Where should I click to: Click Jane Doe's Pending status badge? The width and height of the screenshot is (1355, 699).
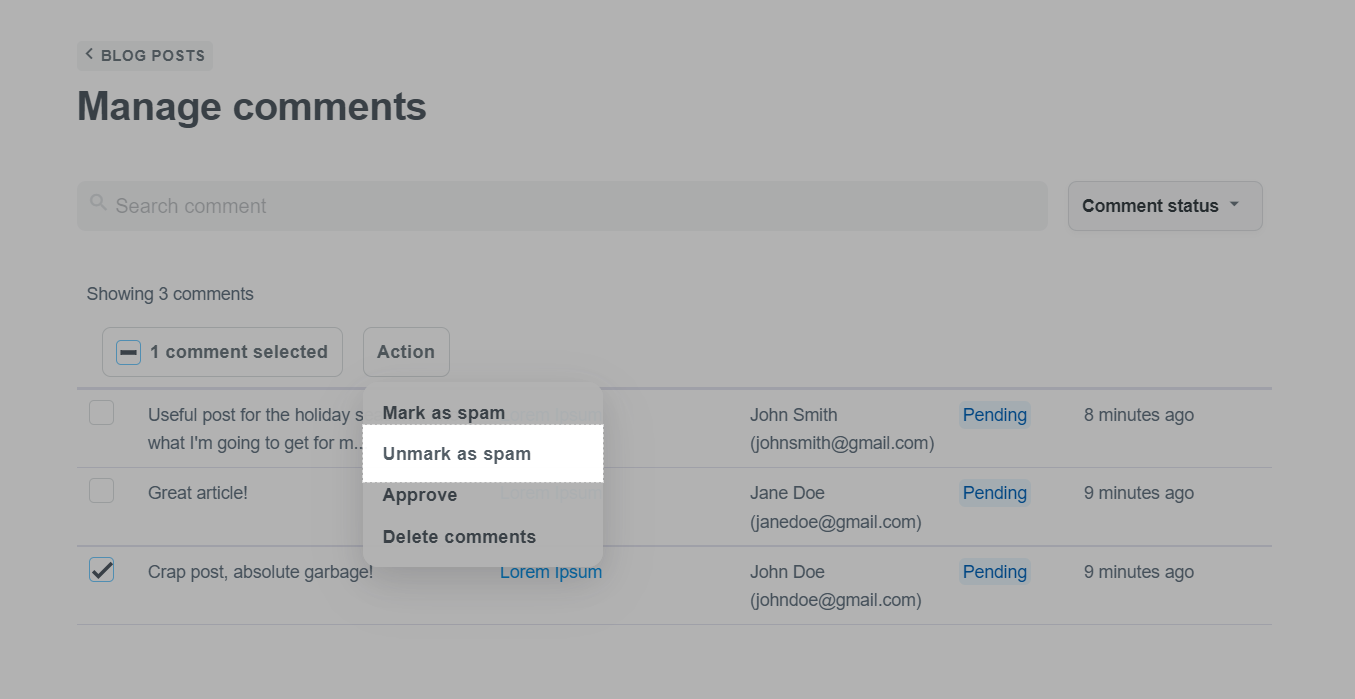click(x=995, y=493)
